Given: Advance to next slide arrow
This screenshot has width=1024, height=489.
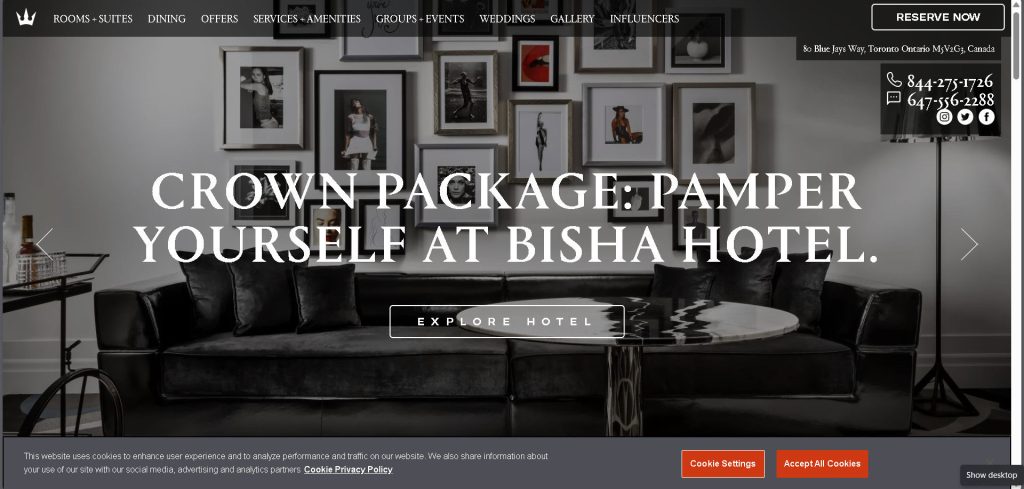Looking at the screenshot, I should pos(969,244).
